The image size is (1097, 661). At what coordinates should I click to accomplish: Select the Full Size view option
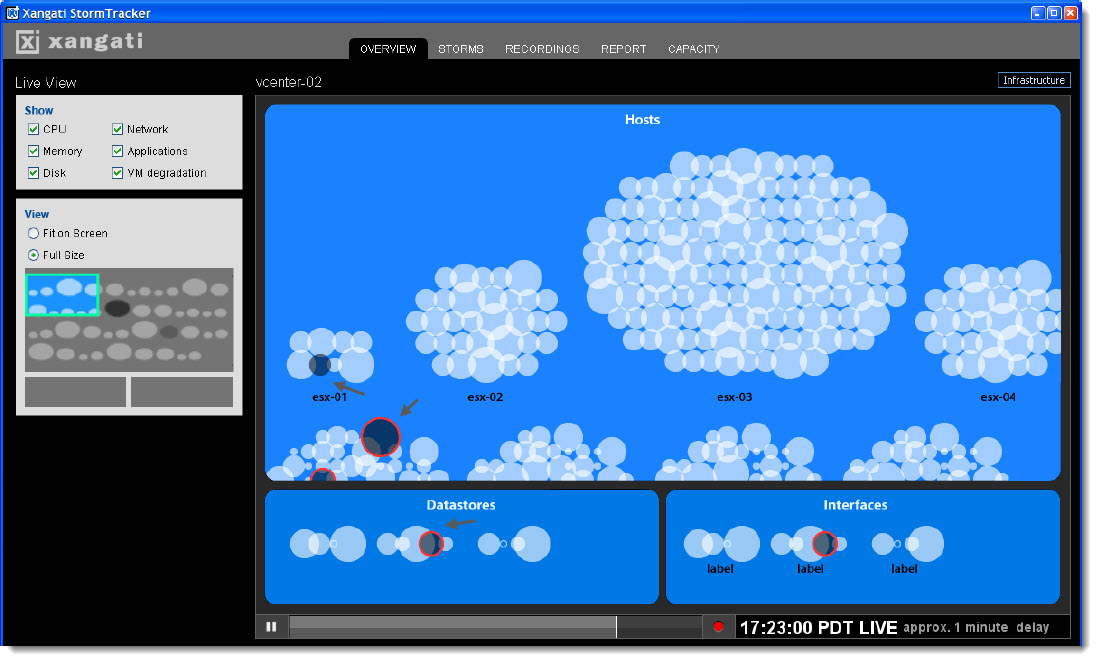click(x=33, y=255)
